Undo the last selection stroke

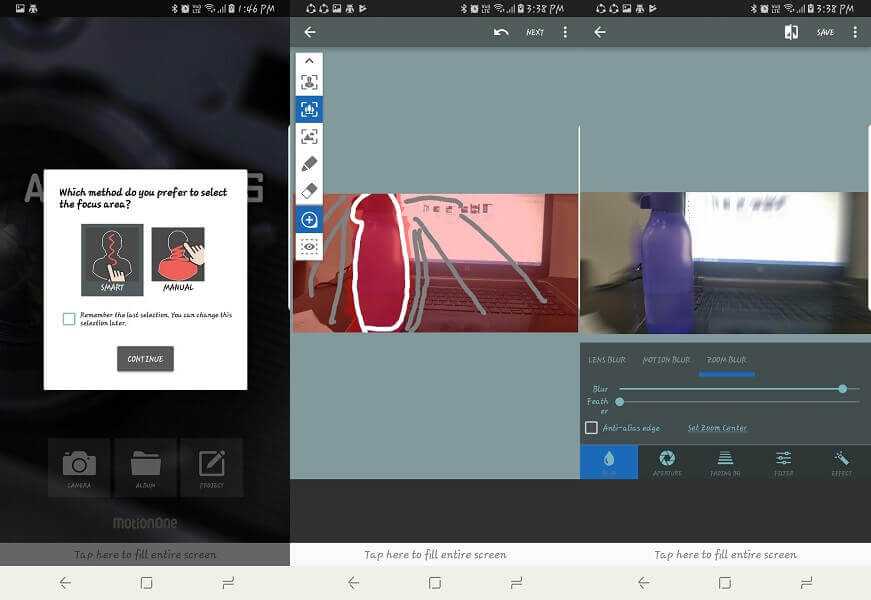point(501,32)
